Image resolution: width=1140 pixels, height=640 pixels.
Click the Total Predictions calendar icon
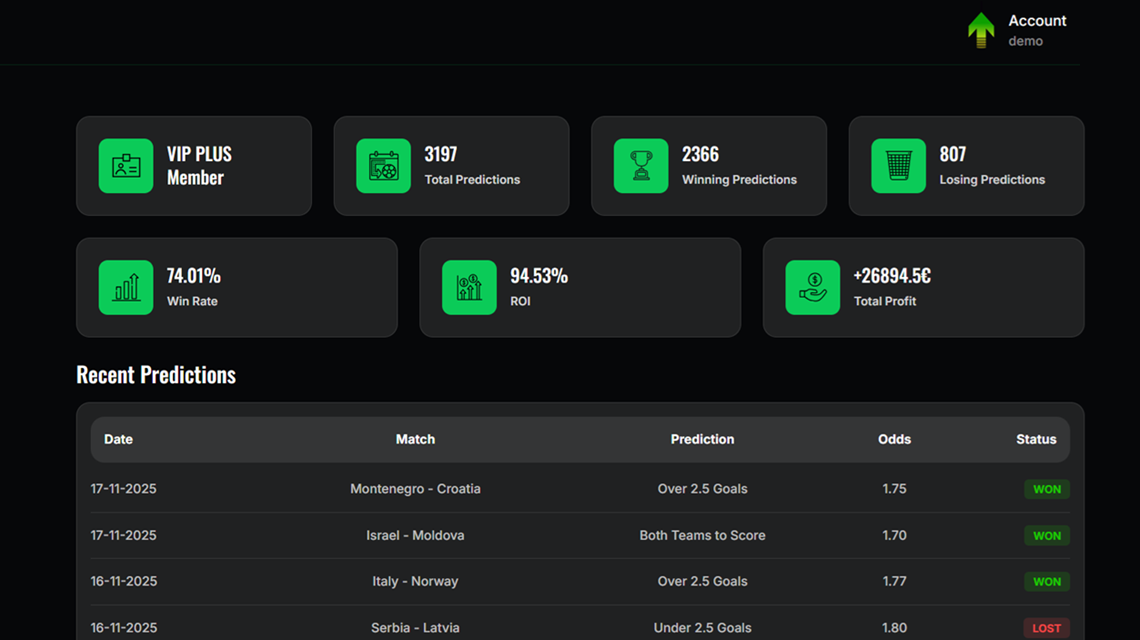tap(383, 166)
